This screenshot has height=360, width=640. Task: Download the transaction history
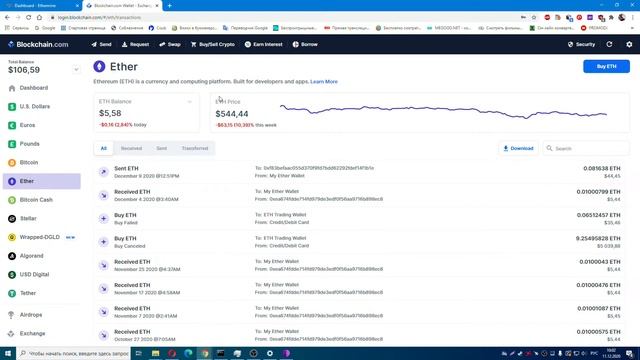tap(518, 148)
